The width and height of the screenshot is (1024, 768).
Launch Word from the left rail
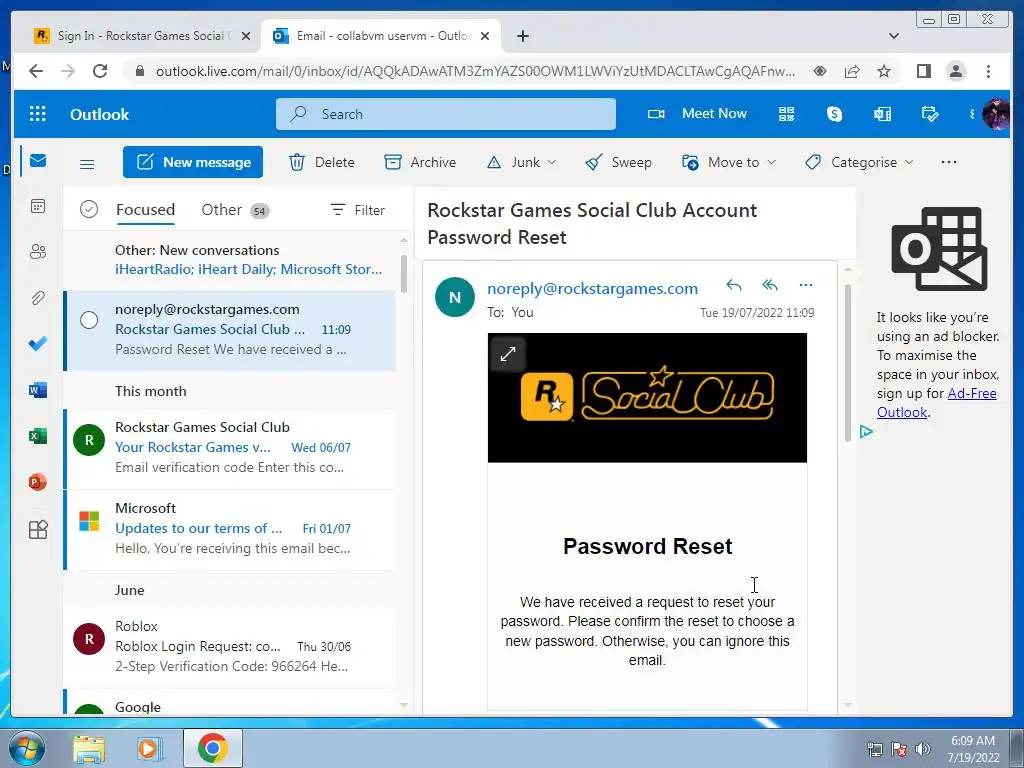[x=38, y=390]
